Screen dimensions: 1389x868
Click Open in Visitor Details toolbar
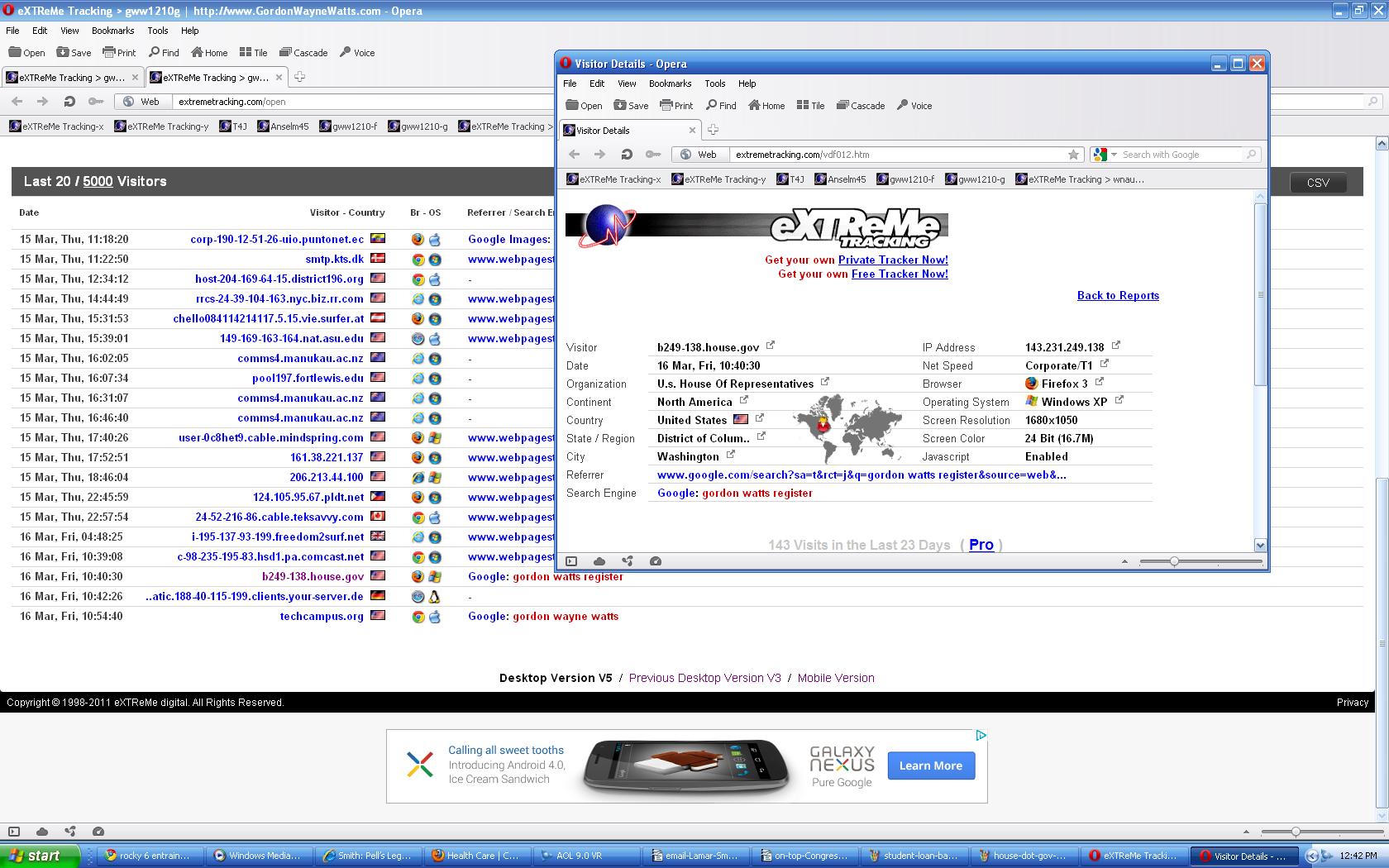coord(584,105)
